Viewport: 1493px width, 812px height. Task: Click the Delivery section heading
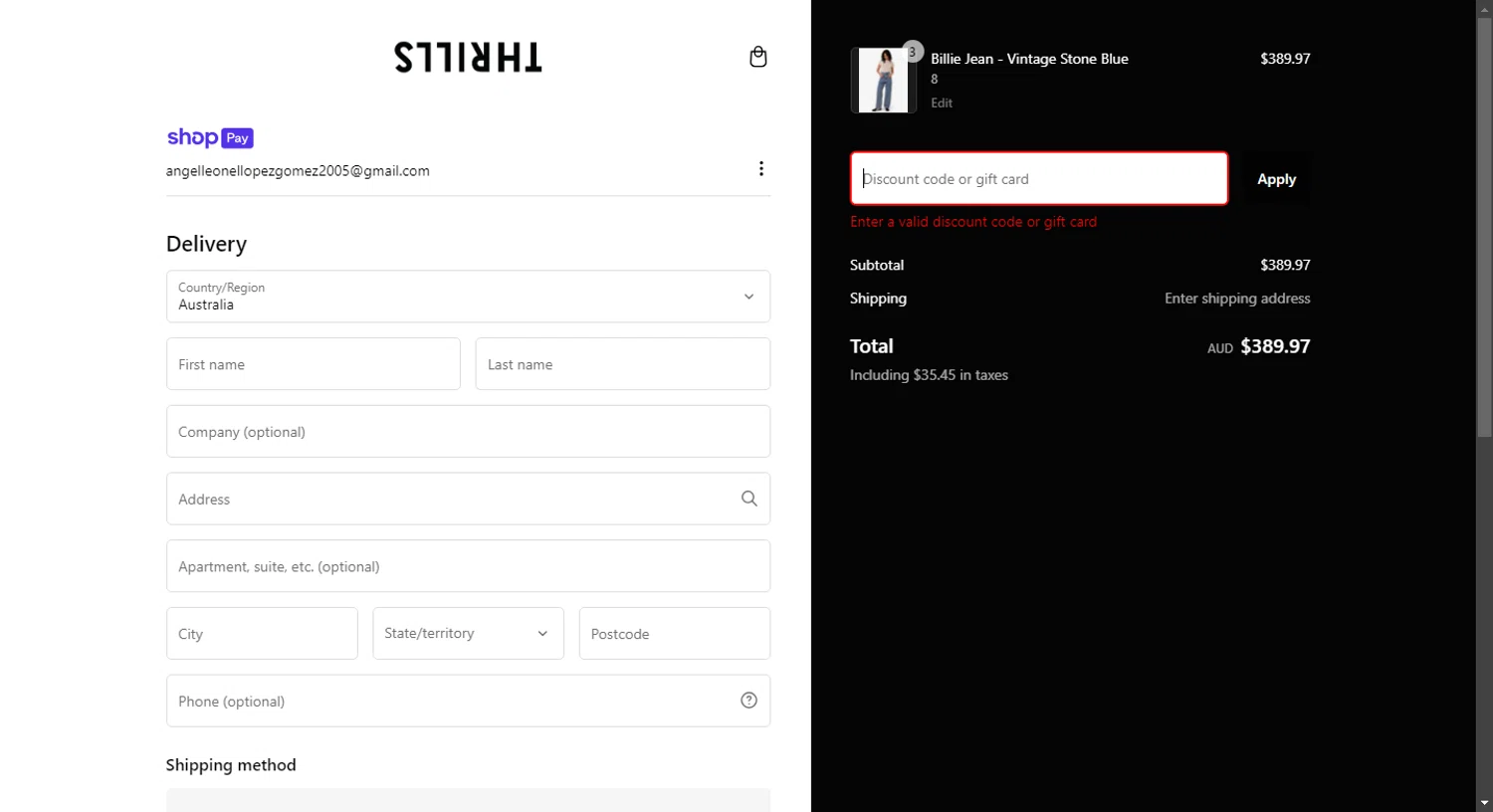pos(206,244)
